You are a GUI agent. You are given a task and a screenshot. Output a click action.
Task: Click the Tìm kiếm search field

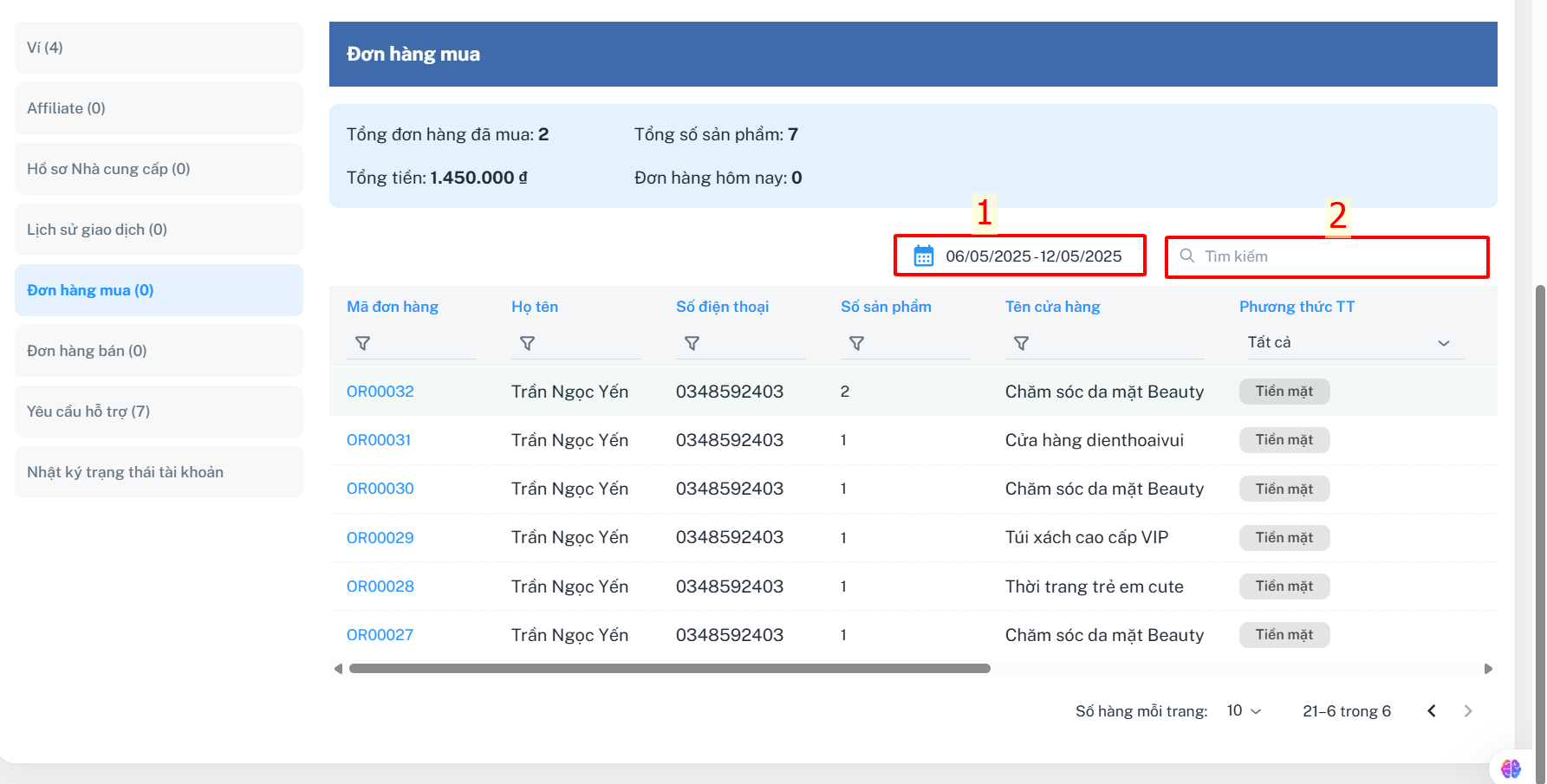[x=1327, y=256]
